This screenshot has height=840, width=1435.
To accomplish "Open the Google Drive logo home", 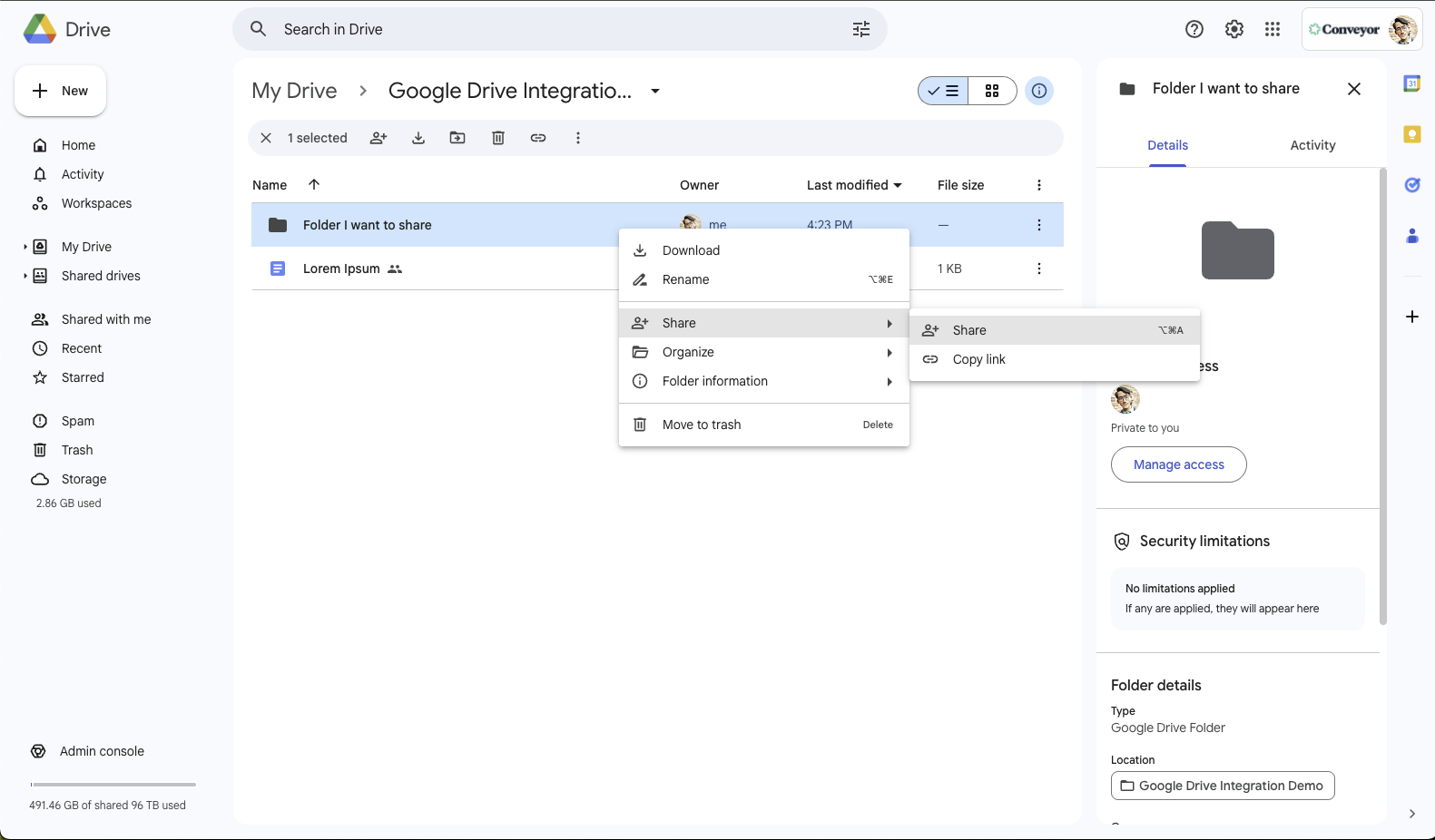I will 66,29.
